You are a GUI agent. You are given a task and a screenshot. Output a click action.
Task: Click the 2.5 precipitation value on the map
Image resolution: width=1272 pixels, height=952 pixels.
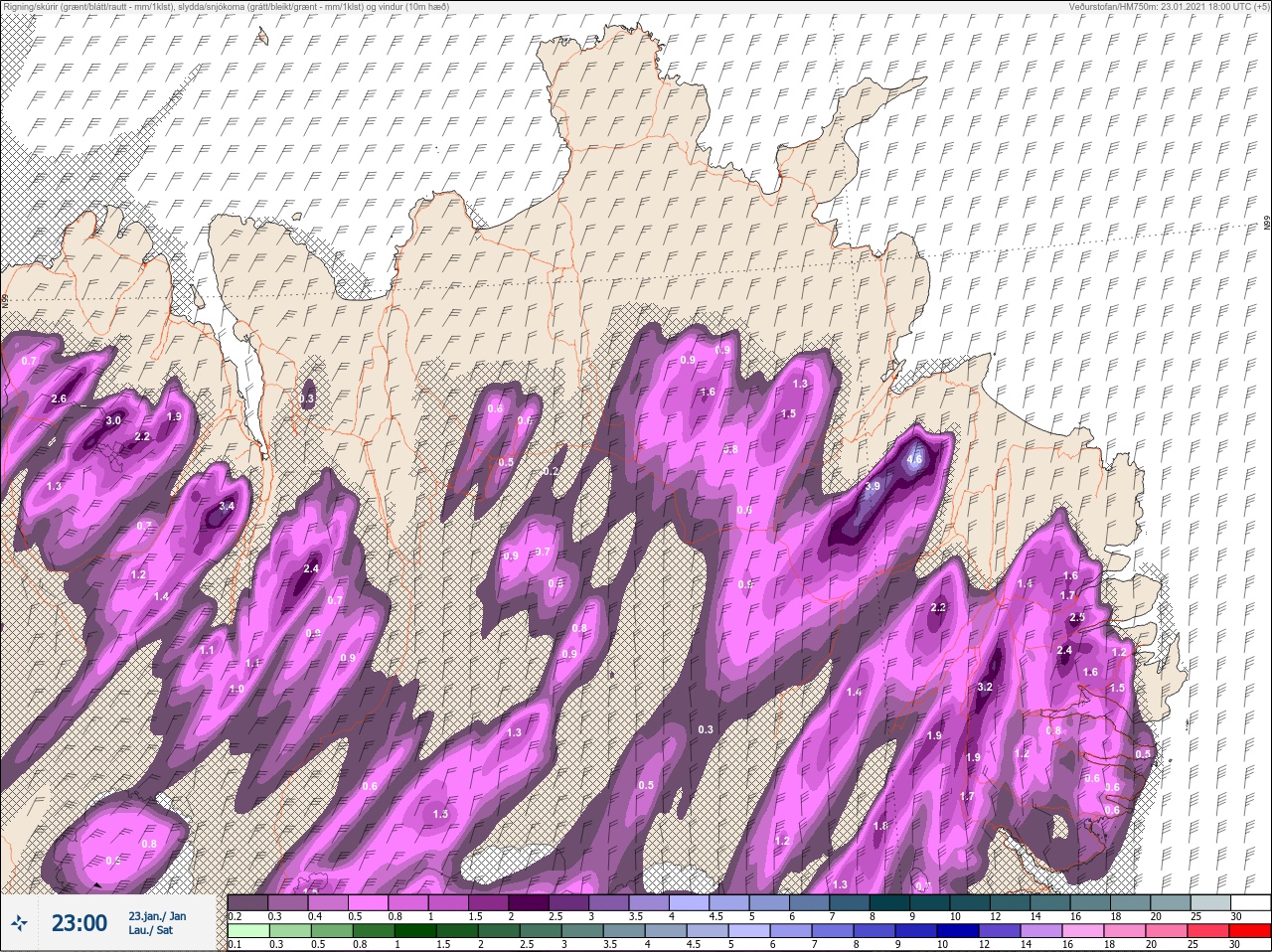click(1076, 617)
